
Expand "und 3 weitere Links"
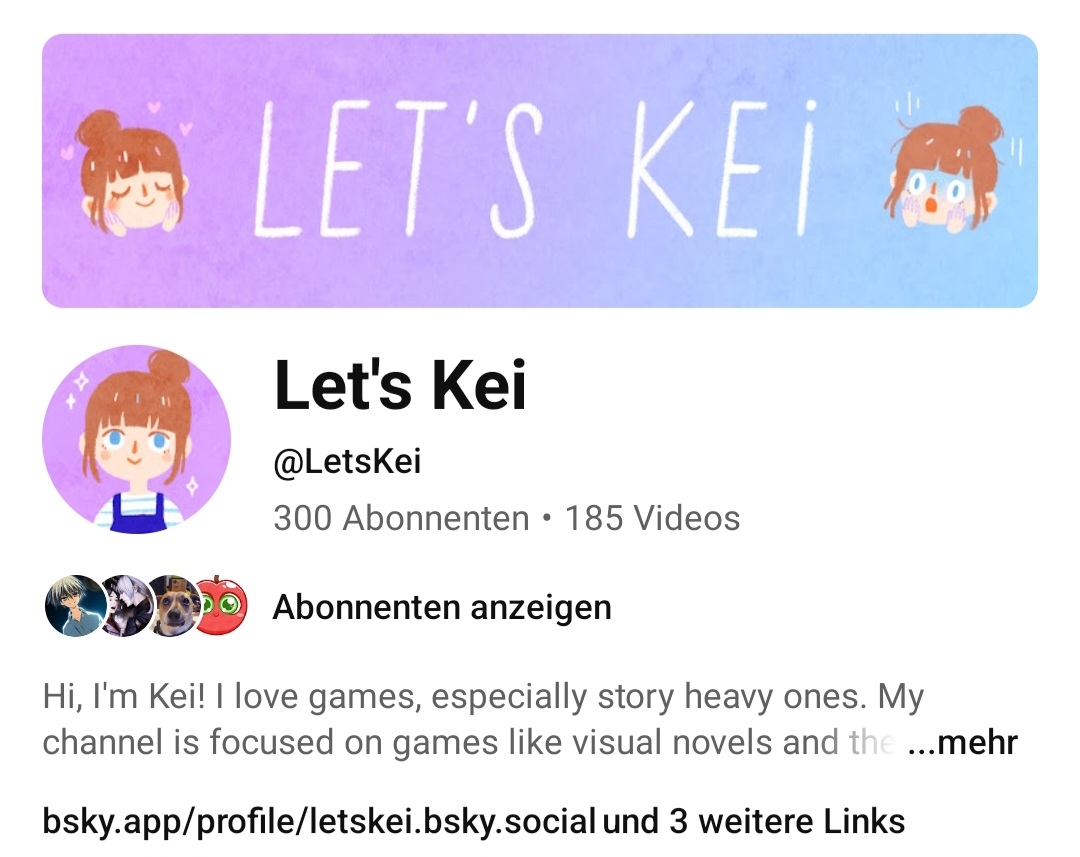point(754,821)
